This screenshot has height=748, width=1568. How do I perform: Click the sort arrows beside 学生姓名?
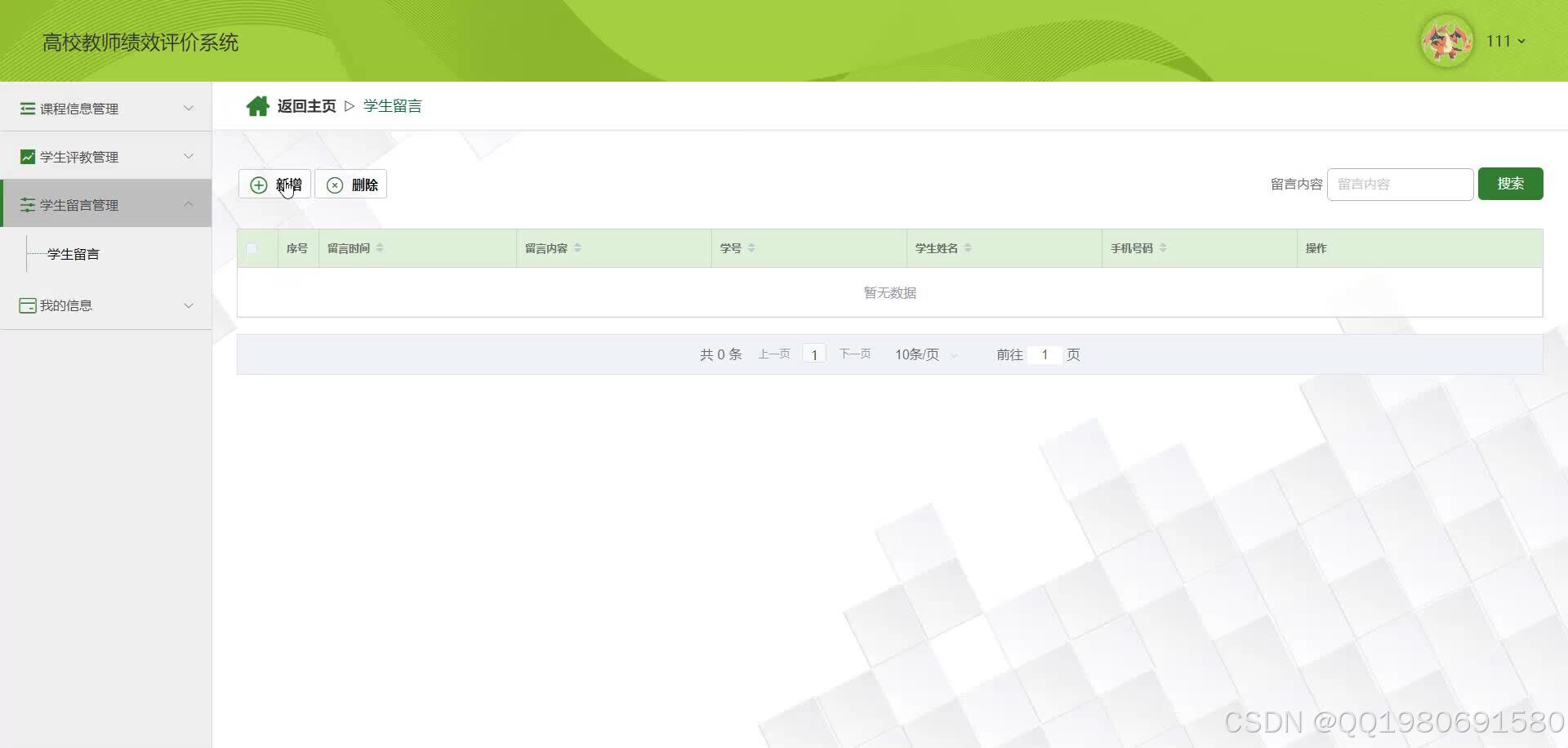tap(968, 248)
